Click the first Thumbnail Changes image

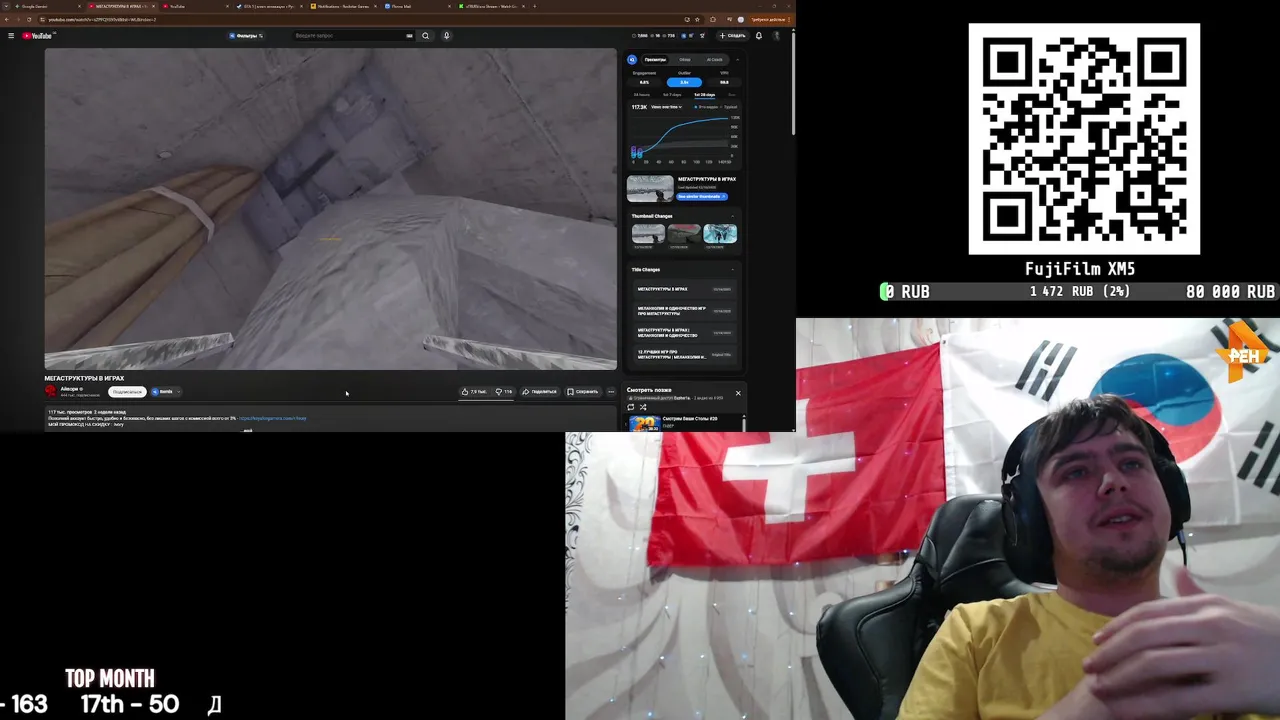click(x=648, y=233)
